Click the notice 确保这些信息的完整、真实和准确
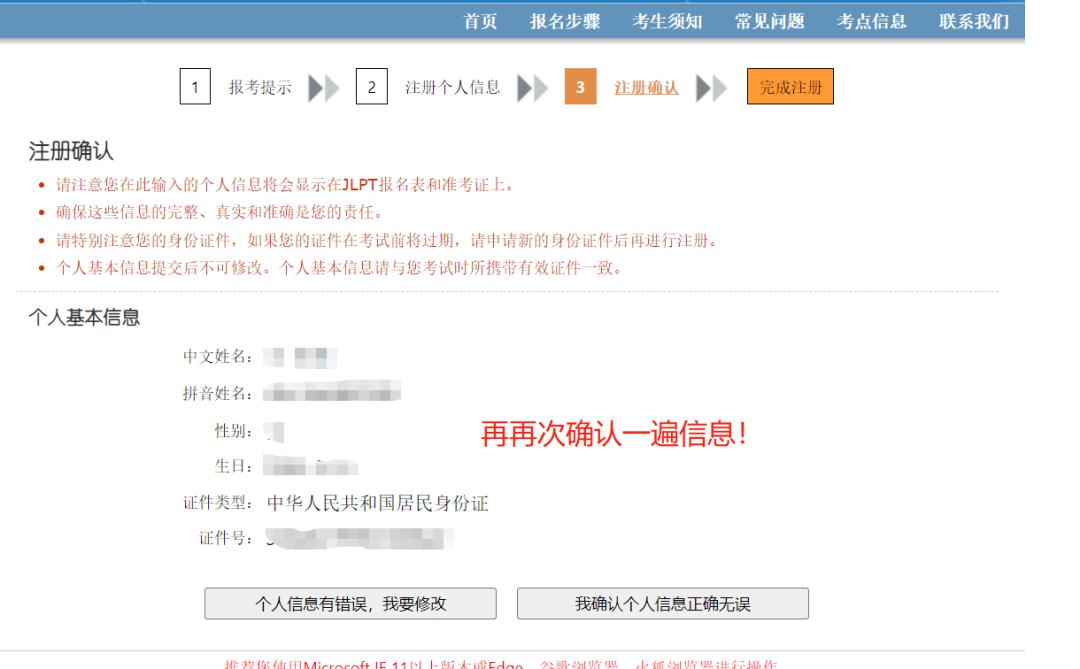1080x669 pixels. click(x=219, y=212)
